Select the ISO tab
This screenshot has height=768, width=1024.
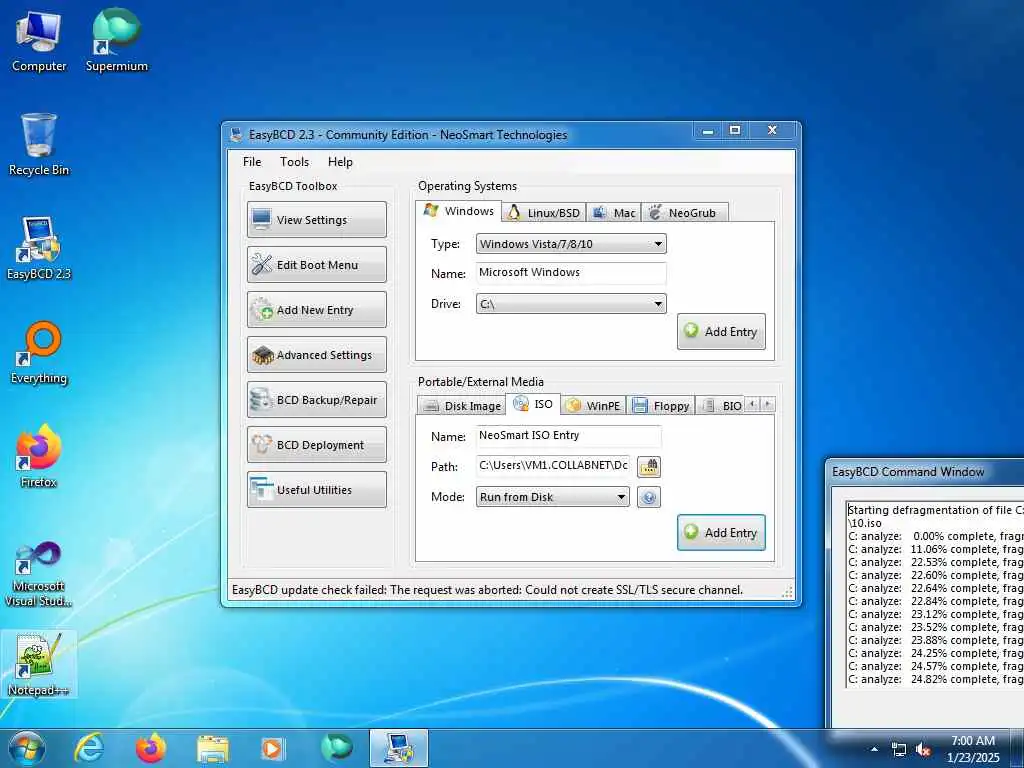[533, 404]
